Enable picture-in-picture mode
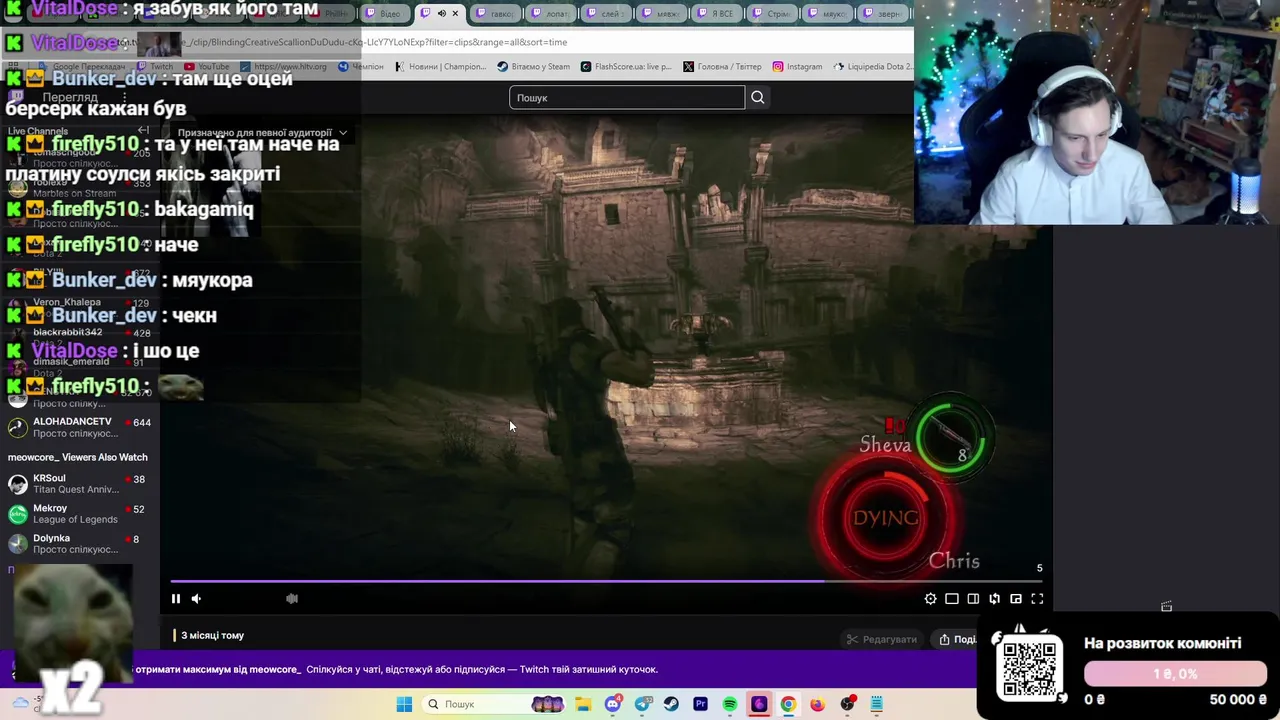Screen dimensions: 1280x720 pos(1016,599)
